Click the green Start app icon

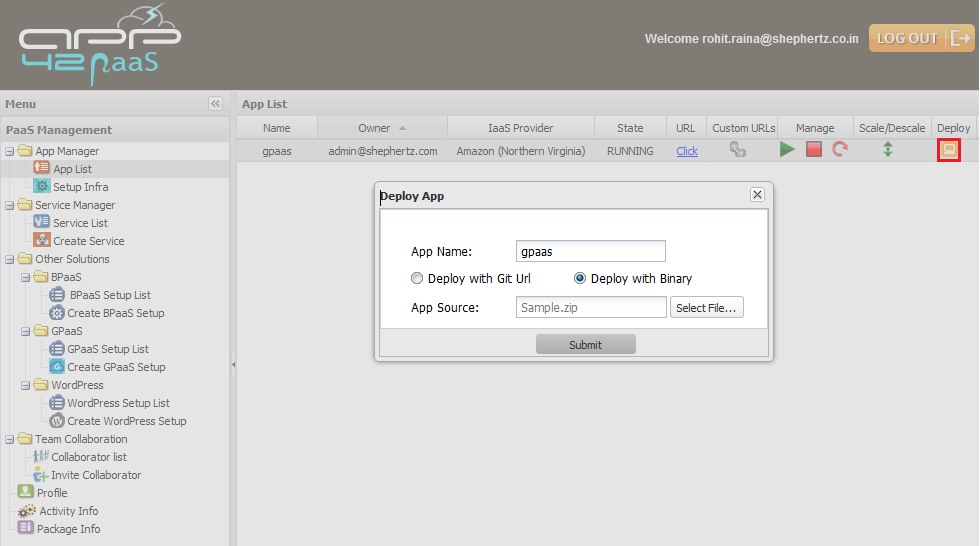[788, 150]
